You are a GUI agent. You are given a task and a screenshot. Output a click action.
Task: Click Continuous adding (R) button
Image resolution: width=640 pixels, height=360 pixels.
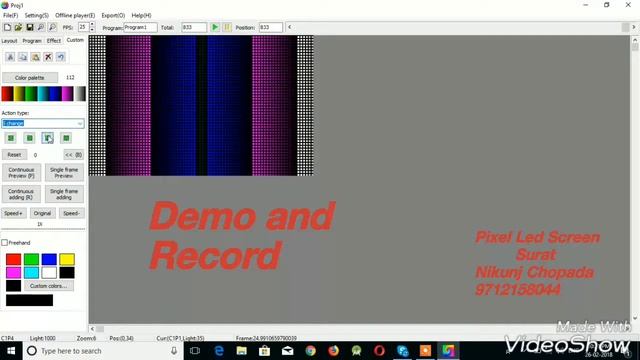coord(21,194)
